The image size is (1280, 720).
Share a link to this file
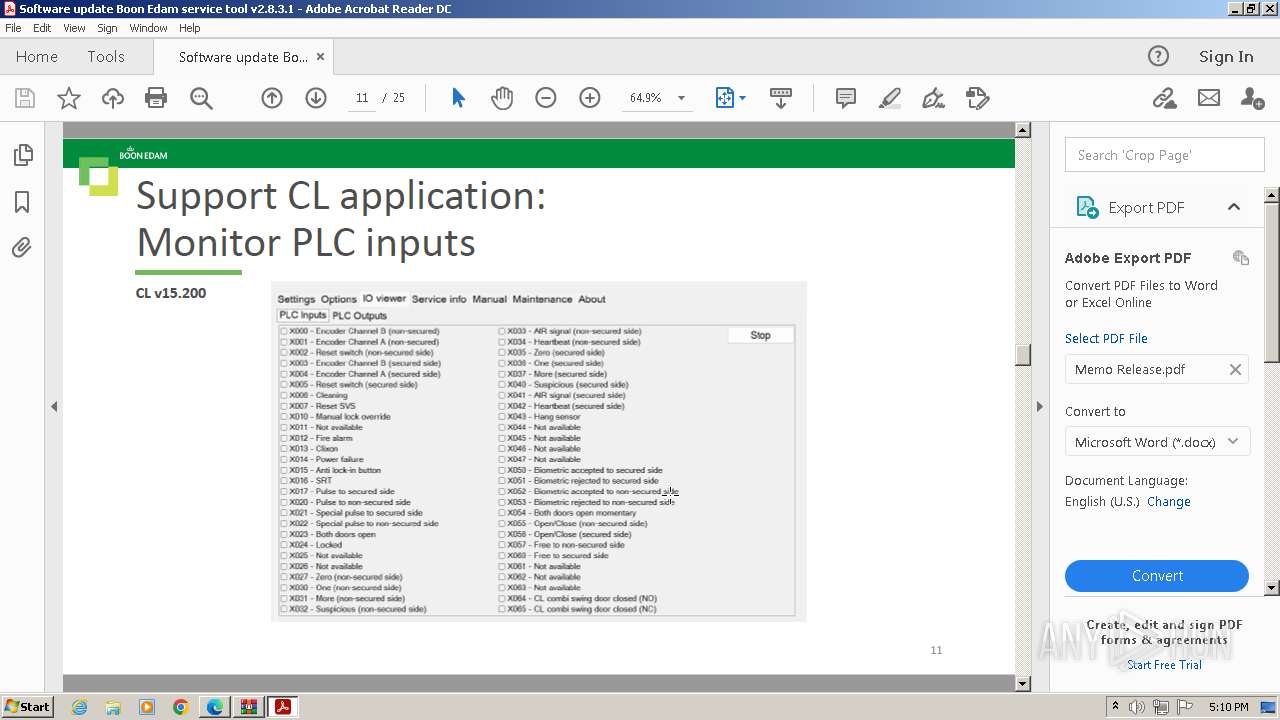click(x=1164, y=98)
